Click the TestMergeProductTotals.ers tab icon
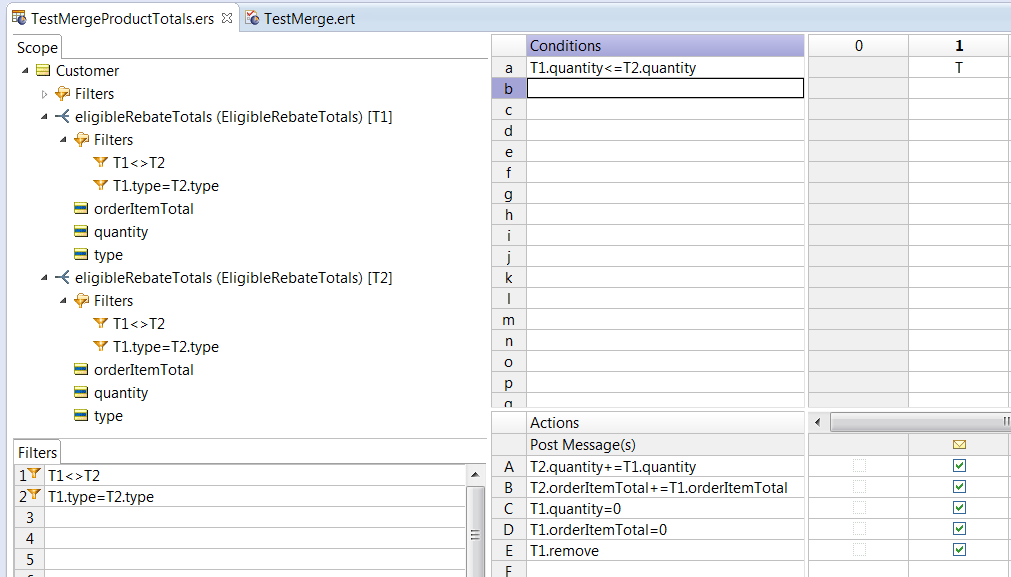Image resolution: width=1011 pixels, height=577 pixels. [20, 18]
